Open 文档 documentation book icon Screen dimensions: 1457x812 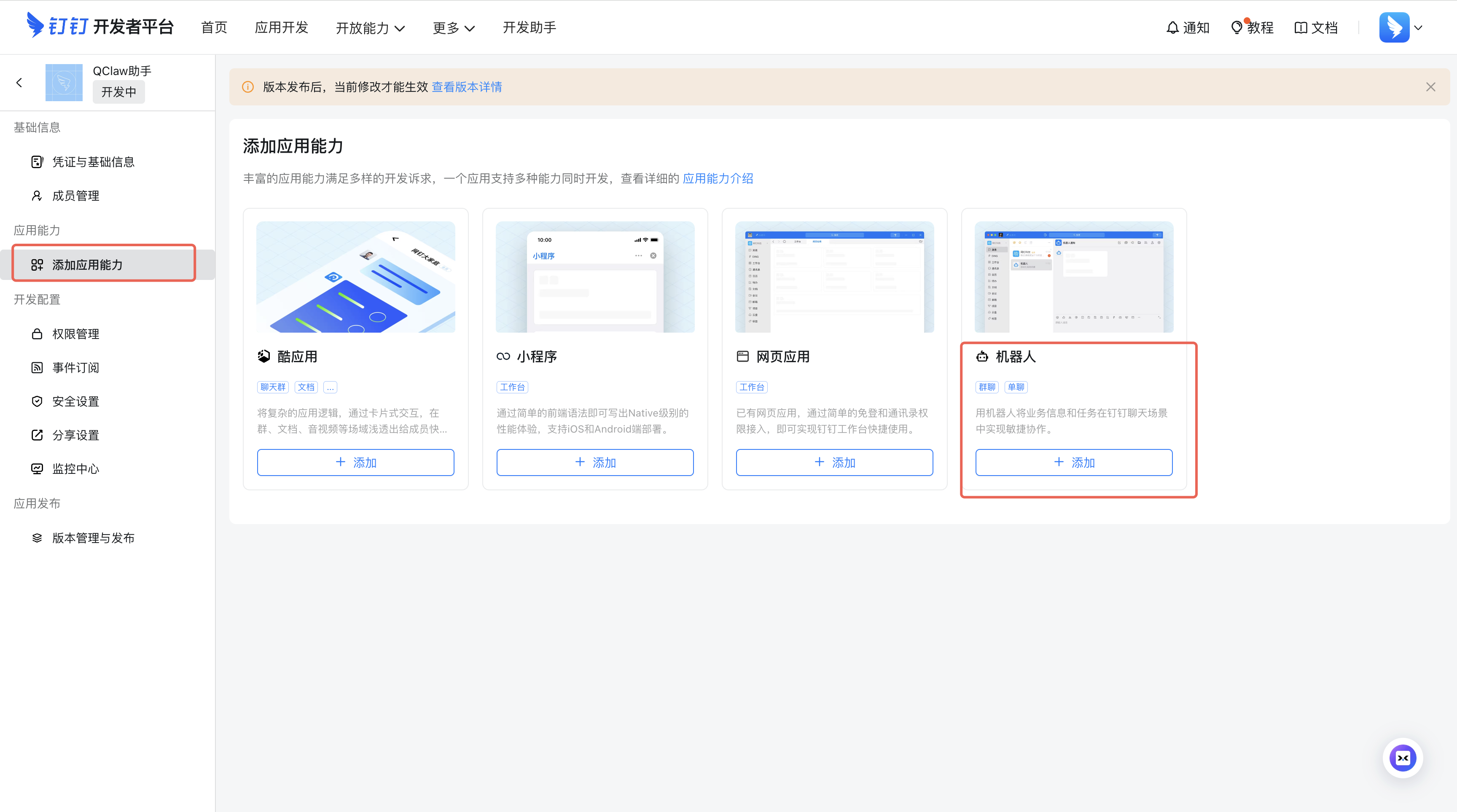[1316, 27]
